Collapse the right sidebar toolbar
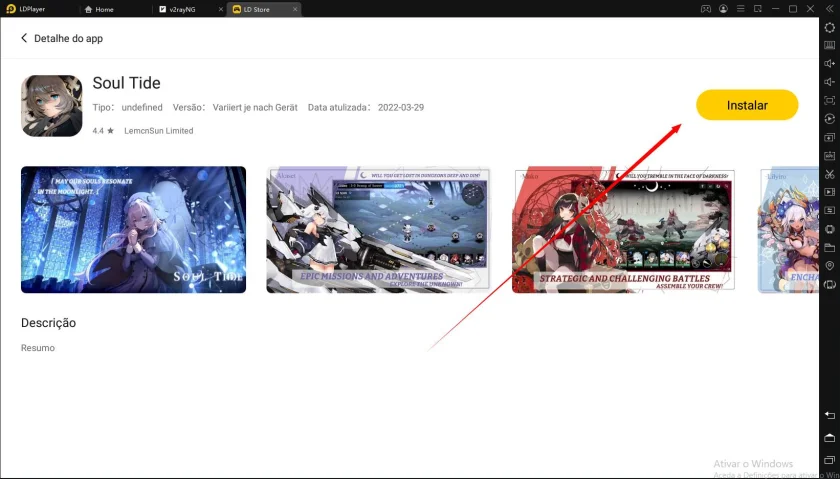The image size is (840, 479). click(830, 9)
